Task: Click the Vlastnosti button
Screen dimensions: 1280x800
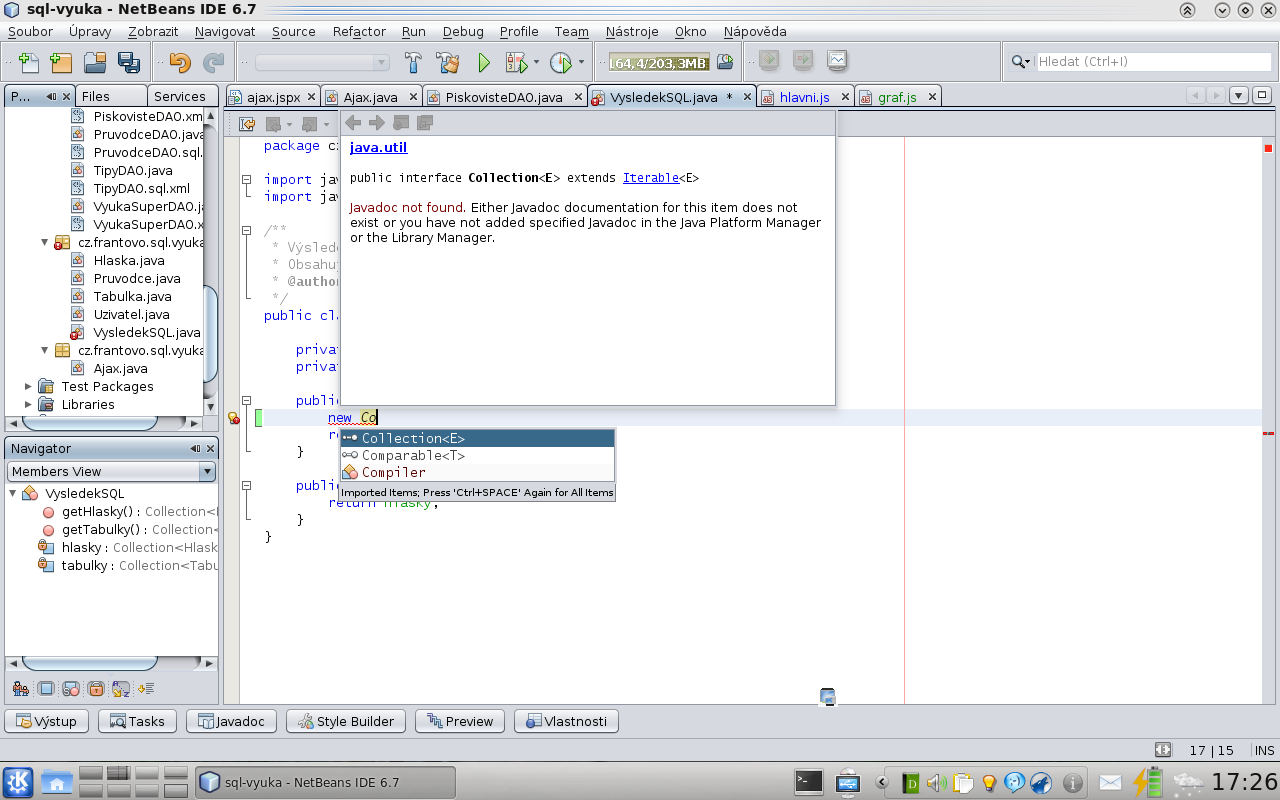Action: click(566, 721)
